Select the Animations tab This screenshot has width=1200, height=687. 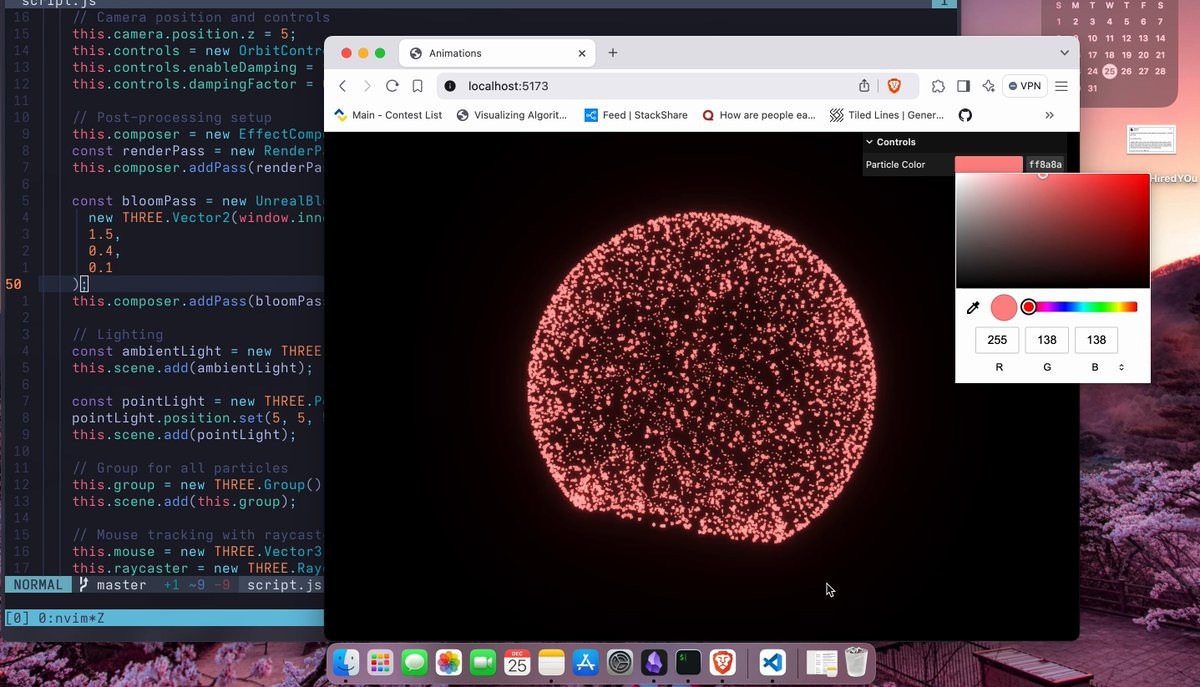click(497, 53)
